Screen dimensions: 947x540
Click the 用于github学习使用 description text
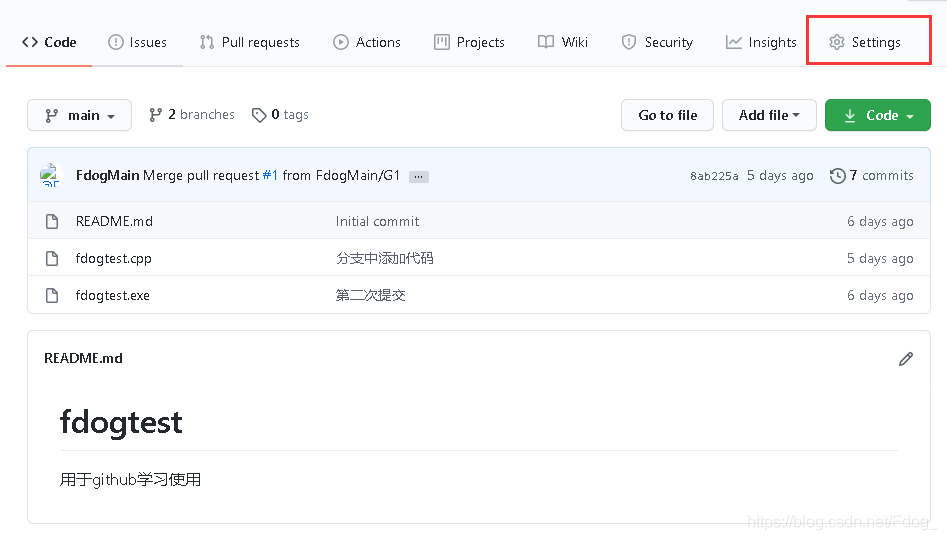tap(130, 480)
